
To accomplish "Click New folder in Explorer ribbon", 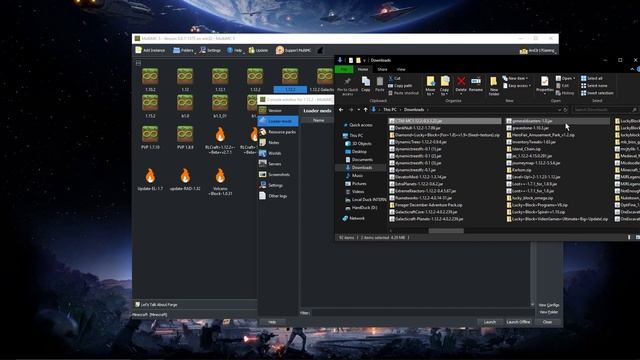I will [493, 86].
